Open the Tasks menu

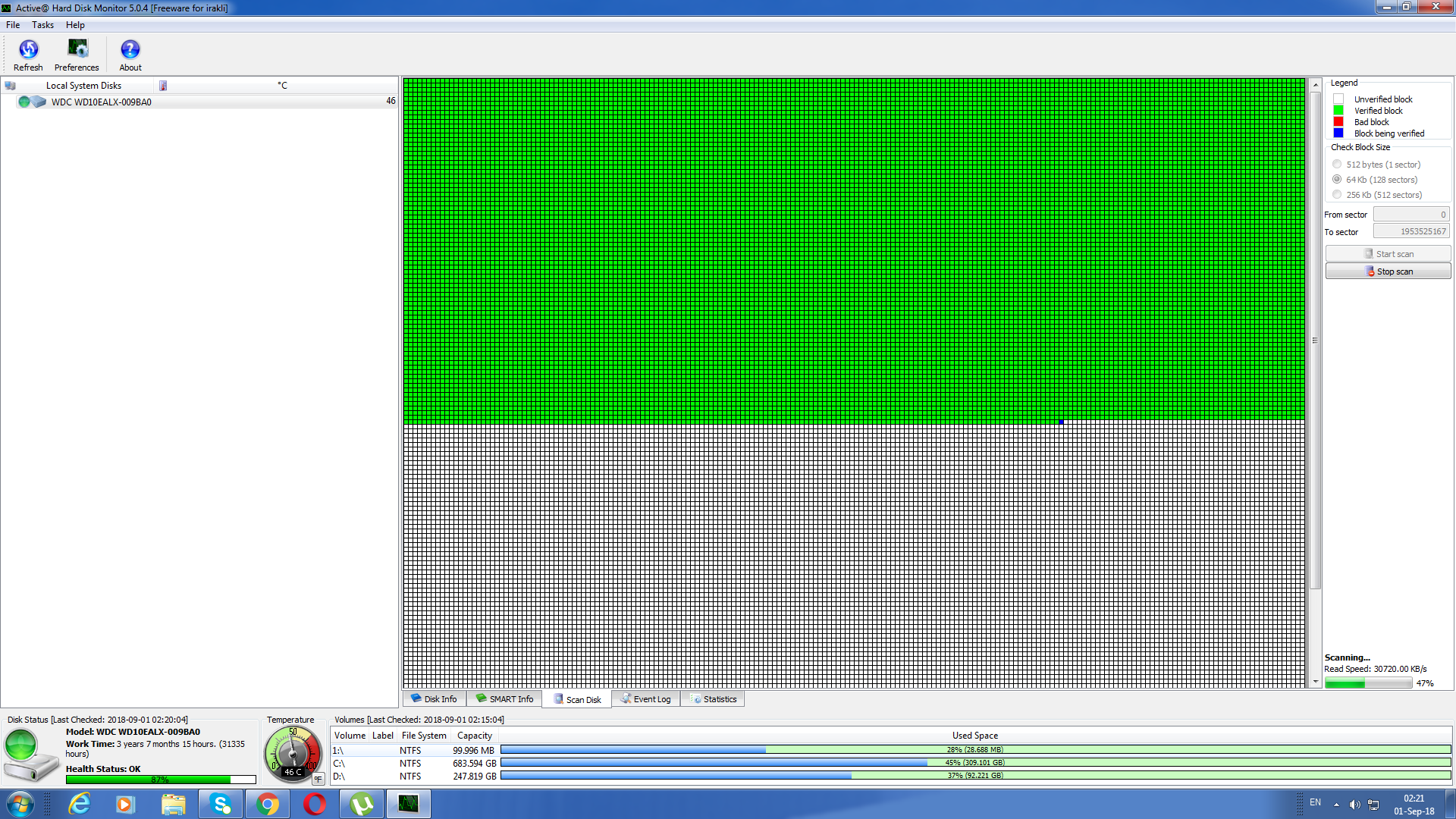click(42, 25)
